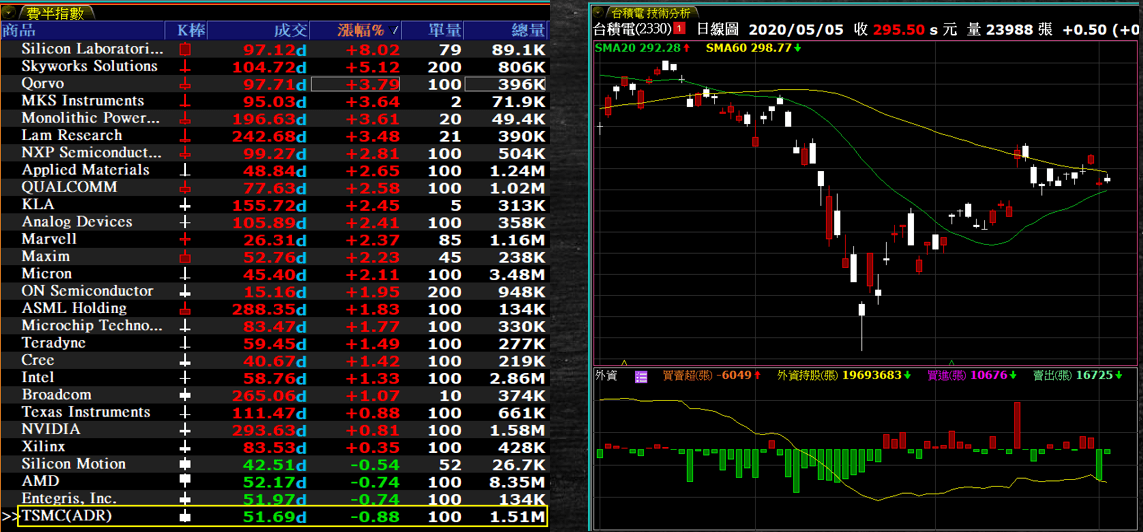Click the K-bar icon for ON Semiconductor
This screenshot has height=532, width=1143.
(x=185, y=292)
